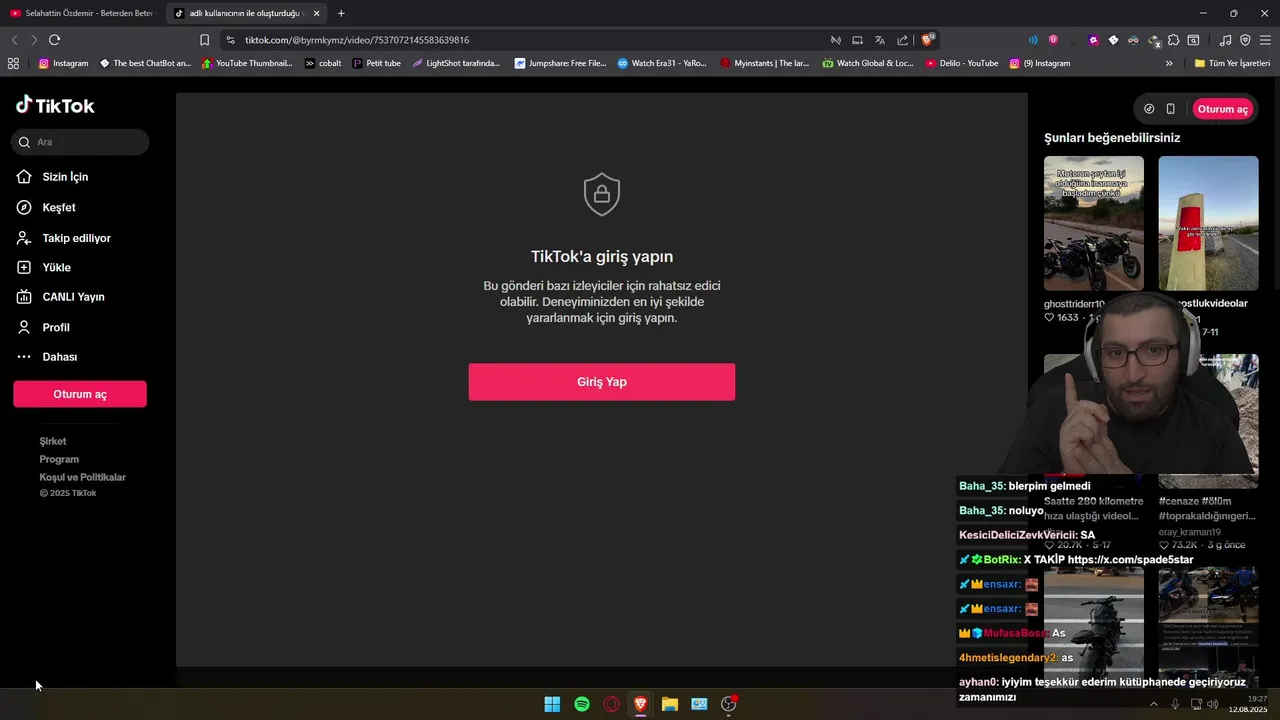Open YouTube Thumbnail bookmark

click(x=247, y=63)
